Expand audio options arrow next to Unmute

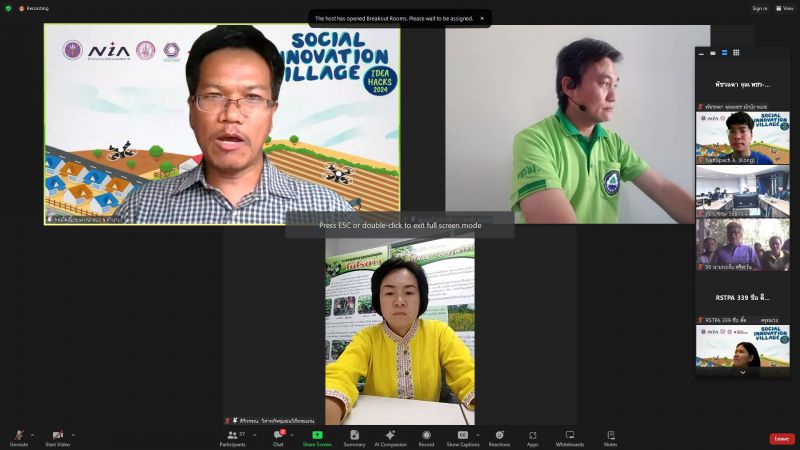coord(32,435)
